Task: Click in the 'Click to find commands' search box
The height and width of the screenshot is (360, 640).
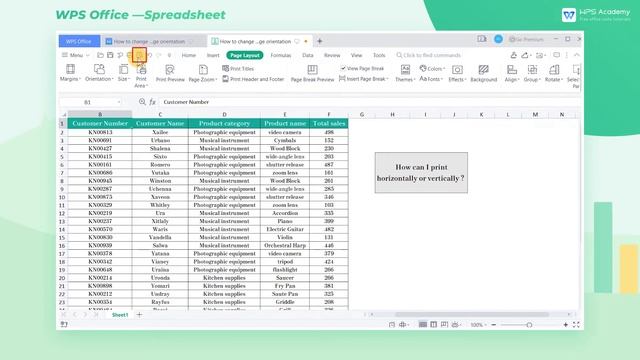Action: 429,55
